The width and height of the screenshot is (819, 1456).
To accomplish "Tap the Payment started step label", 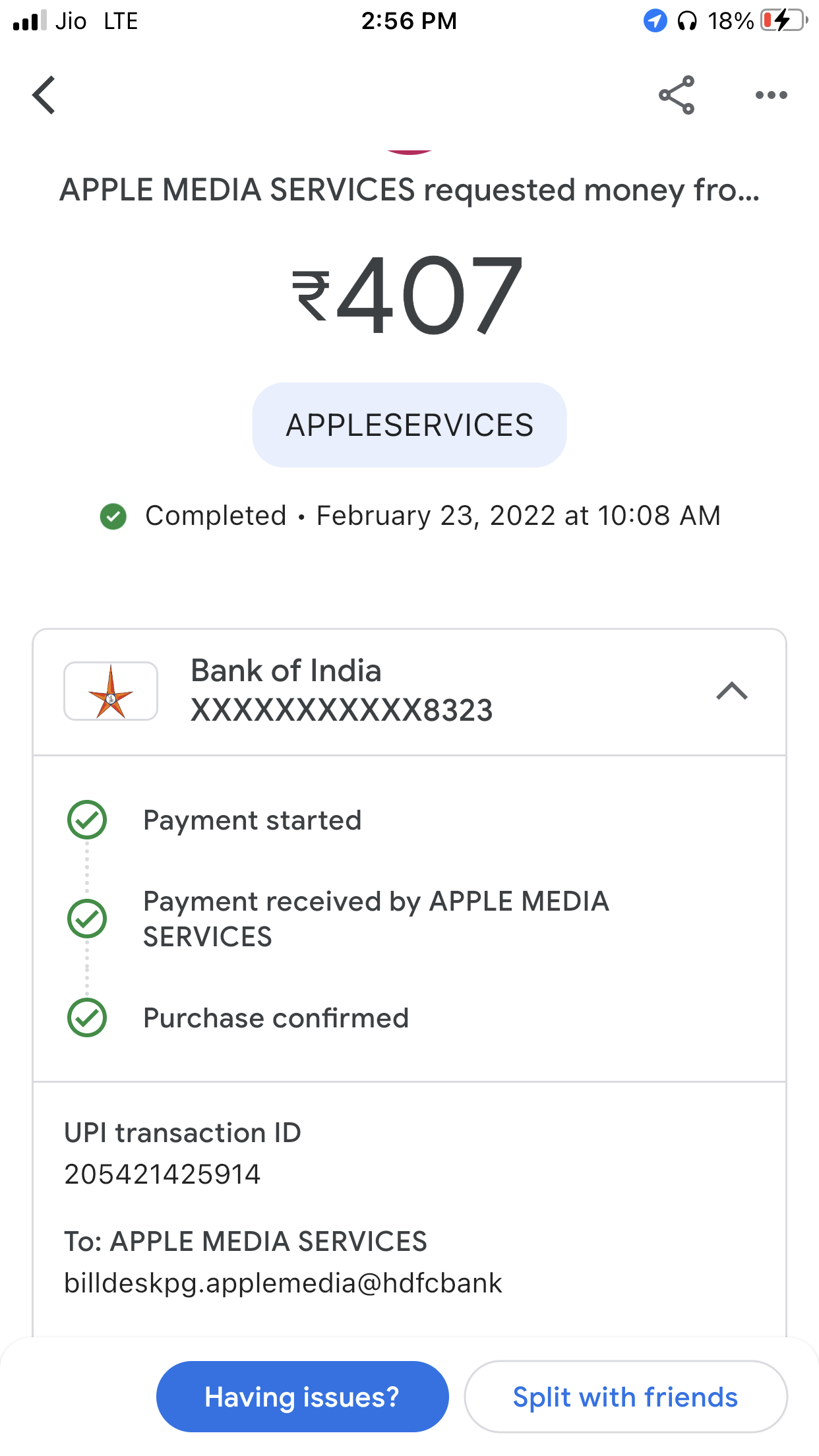I will pos(253,820).
